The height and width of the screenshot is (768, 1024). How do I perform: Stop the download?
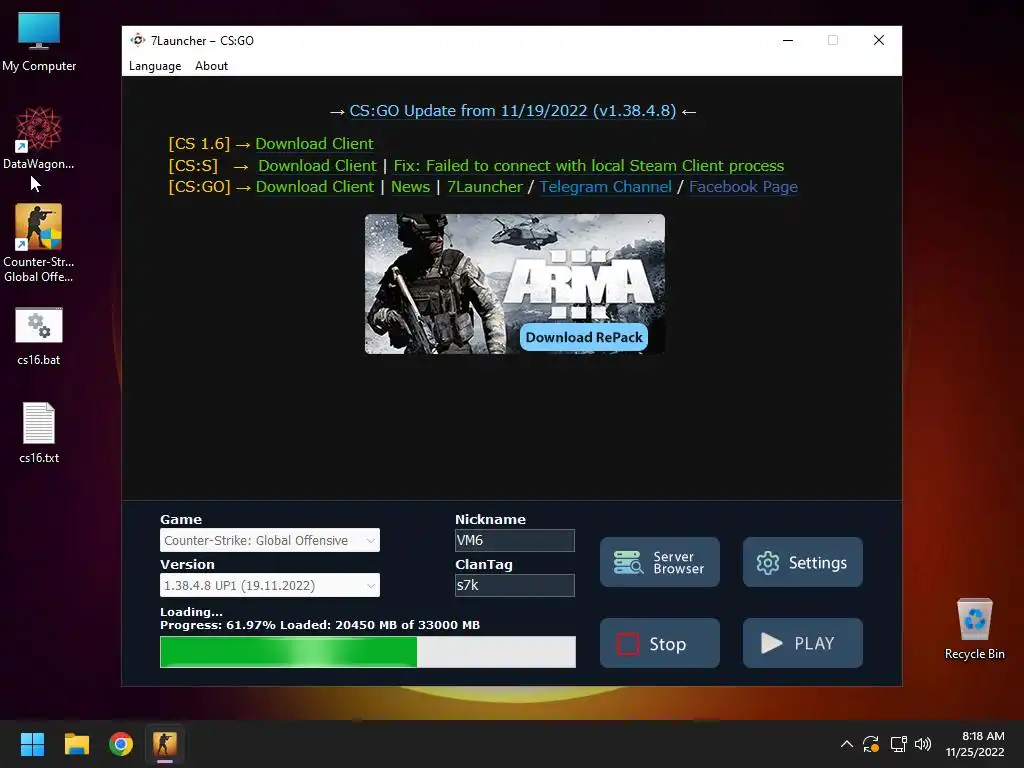(x=660, y=643)
